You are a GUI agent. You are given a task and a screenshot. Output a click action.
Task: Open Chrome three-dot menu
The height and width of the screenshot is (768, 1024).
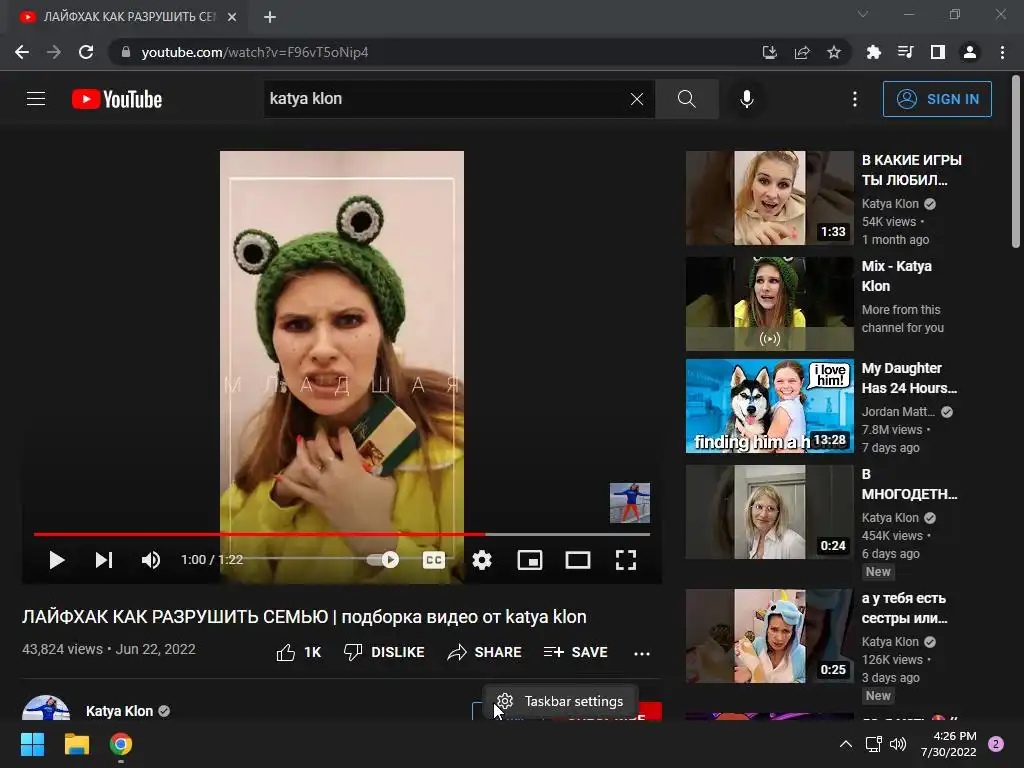coord(1002,52)
